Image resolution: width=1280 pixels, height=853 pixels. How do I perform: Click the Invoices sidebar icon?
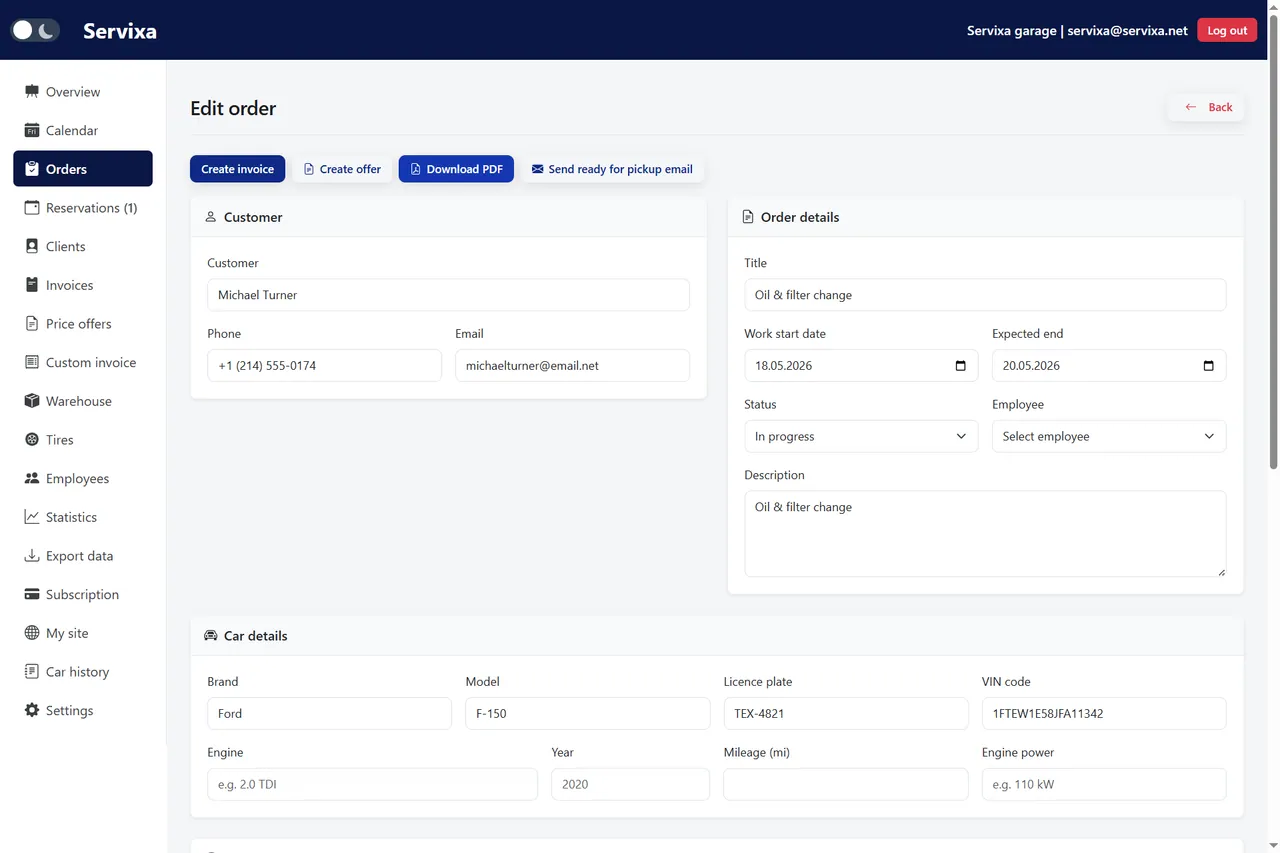pyautogui.click(x=32, y=285)
